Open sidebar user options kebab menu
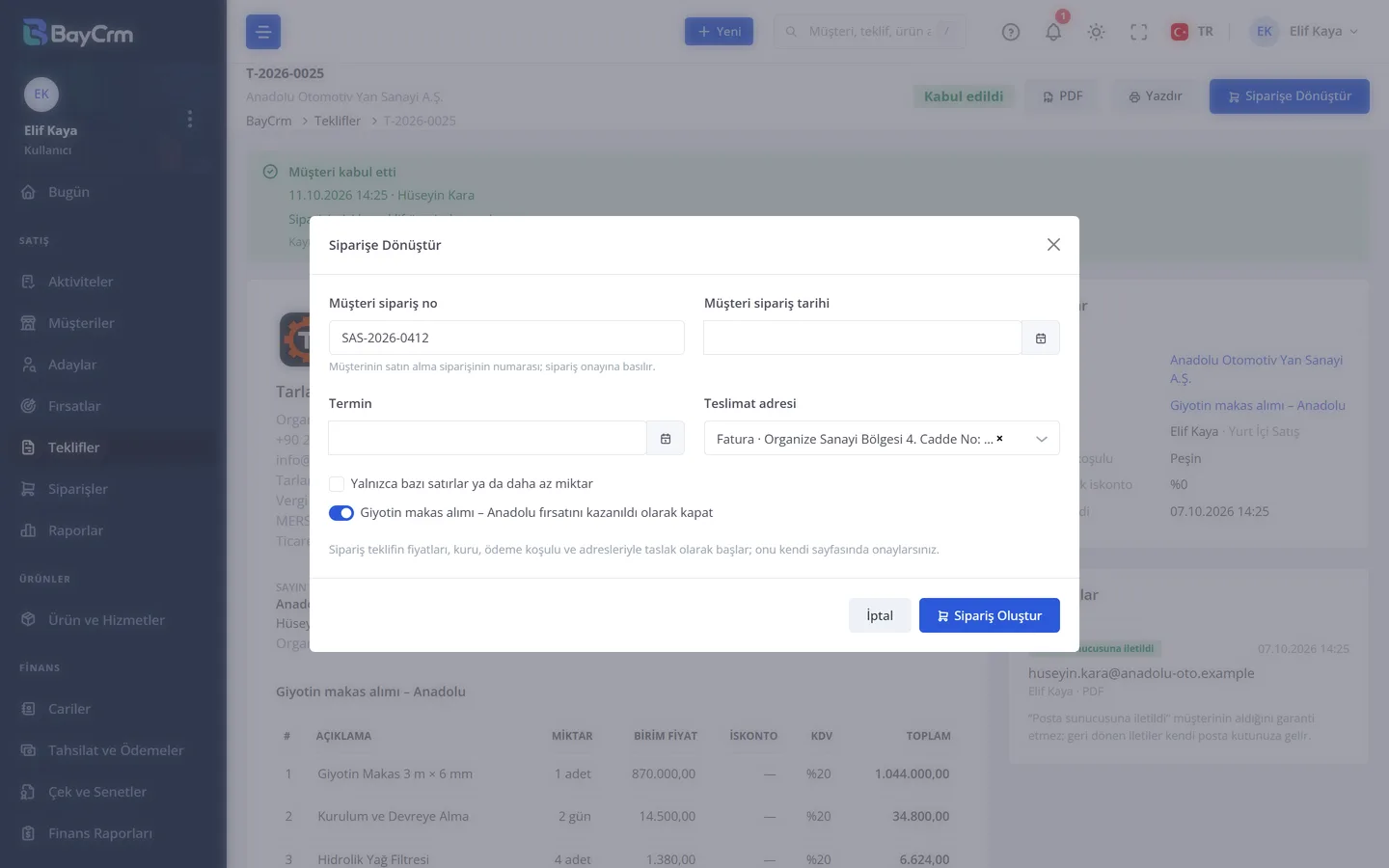Viewport: 1389px width, 868px height. [x=190, y=119]
